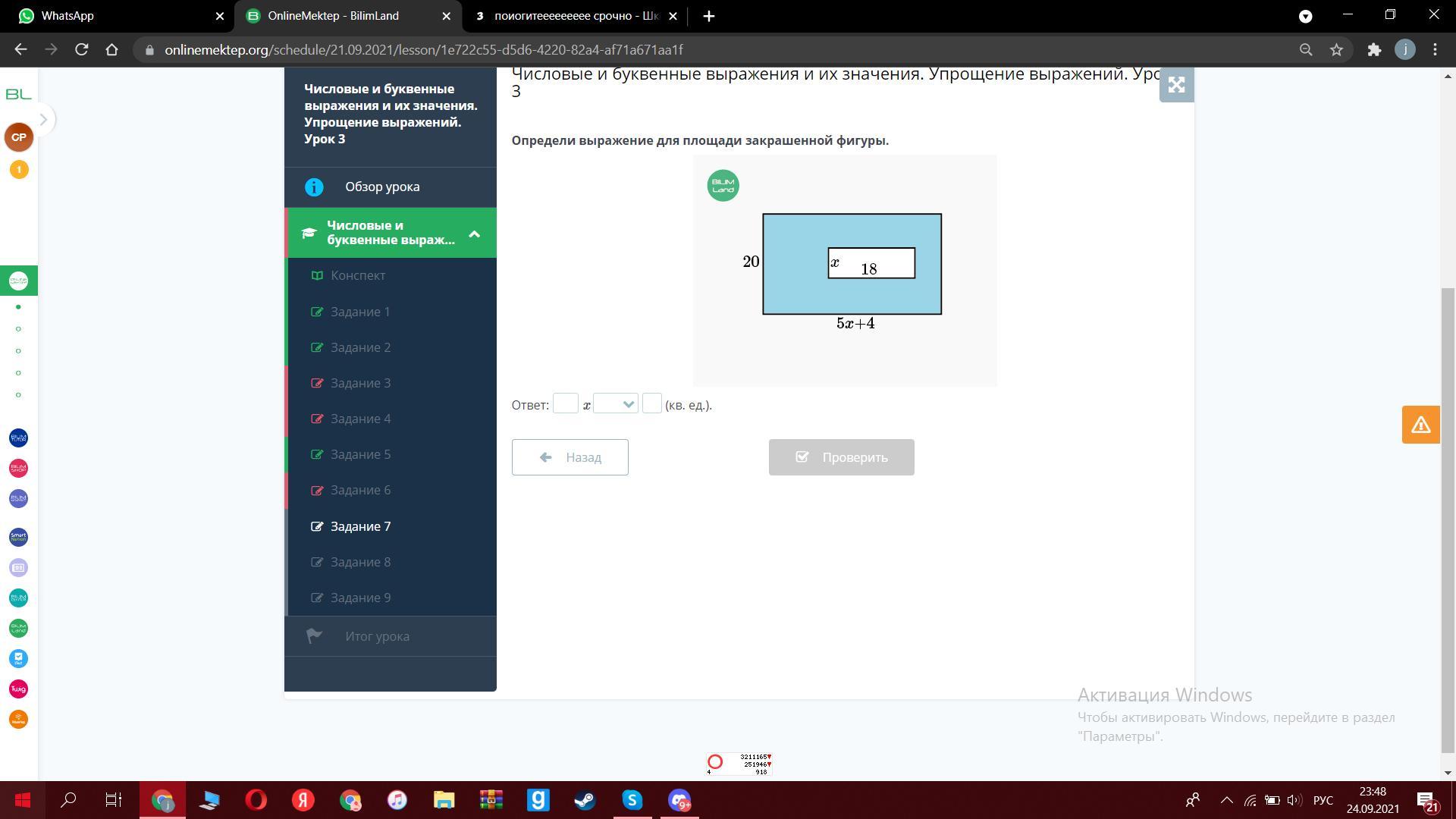Open Задание 8 in lesson menu
The height and width of the screenshot is (819, 1456).
tap(360, 562)
